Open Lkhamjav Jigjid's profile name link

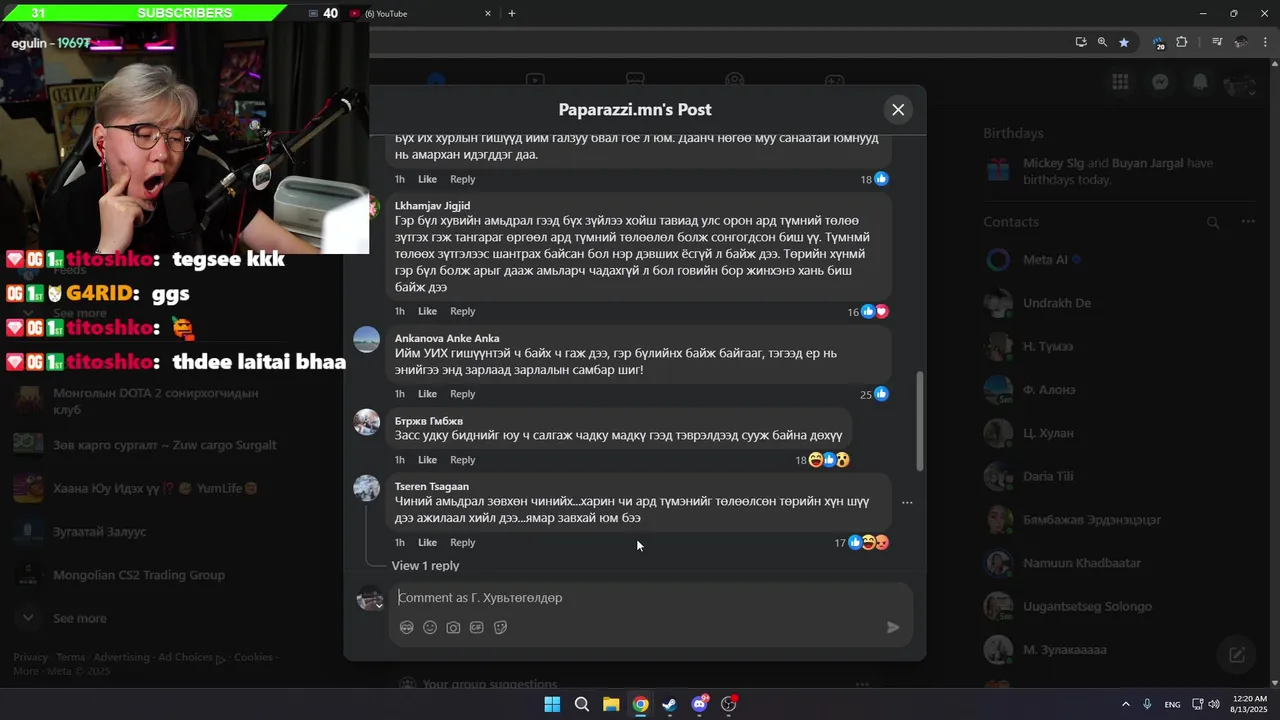click(x=432, y=206)
